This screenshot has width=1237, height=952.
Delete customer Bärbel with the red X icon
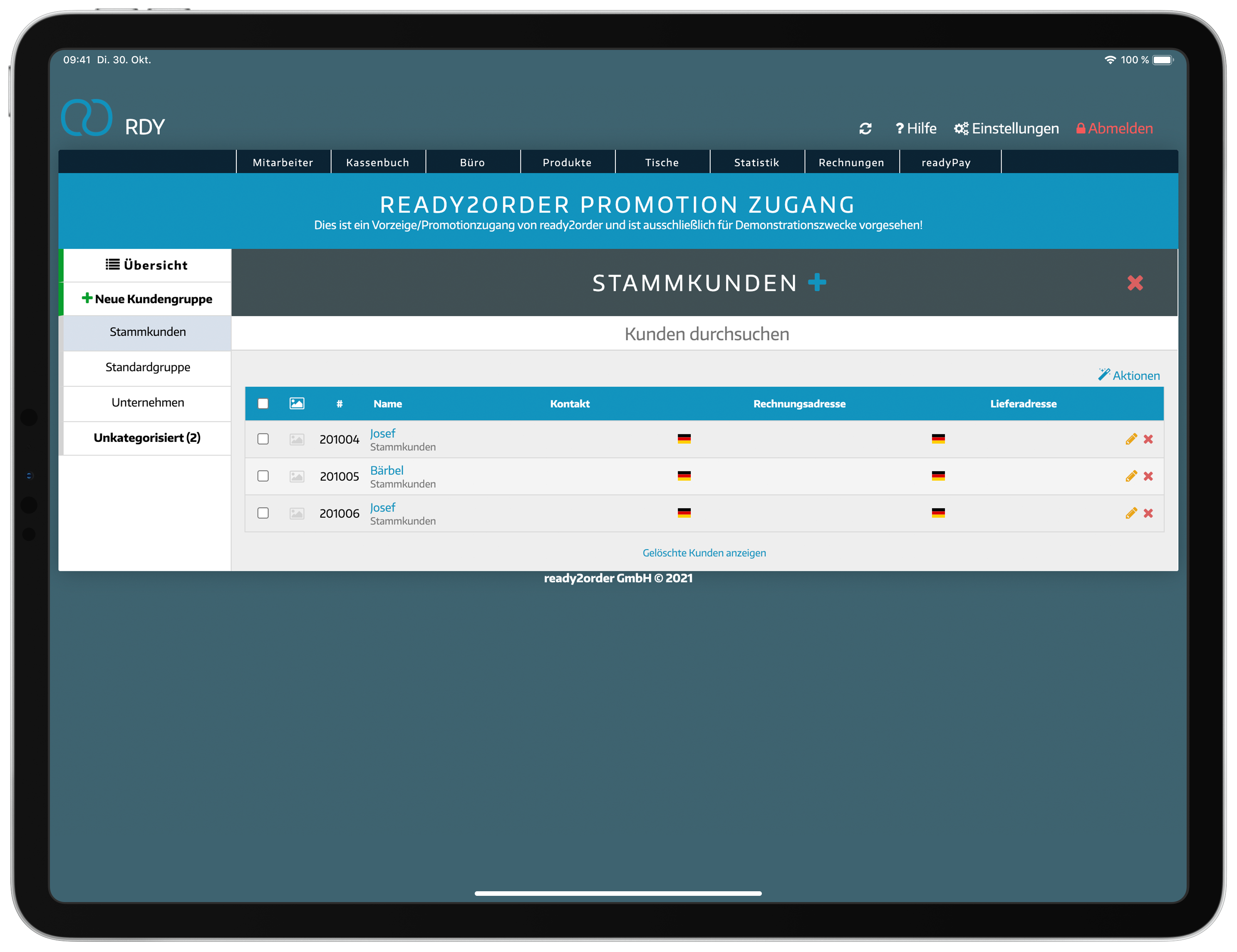(1149, 476)
